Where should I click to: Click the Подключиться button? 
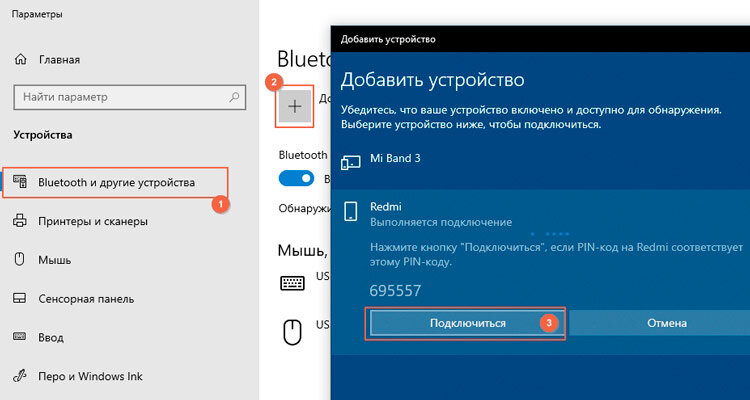coord(467,323)
